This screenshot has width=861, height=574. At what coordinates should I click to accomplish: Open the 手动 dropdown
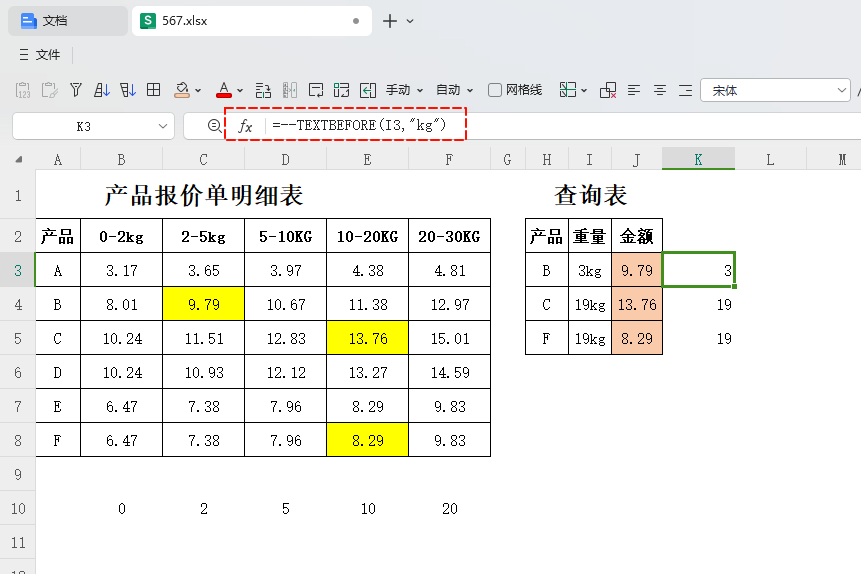point(404,90)
